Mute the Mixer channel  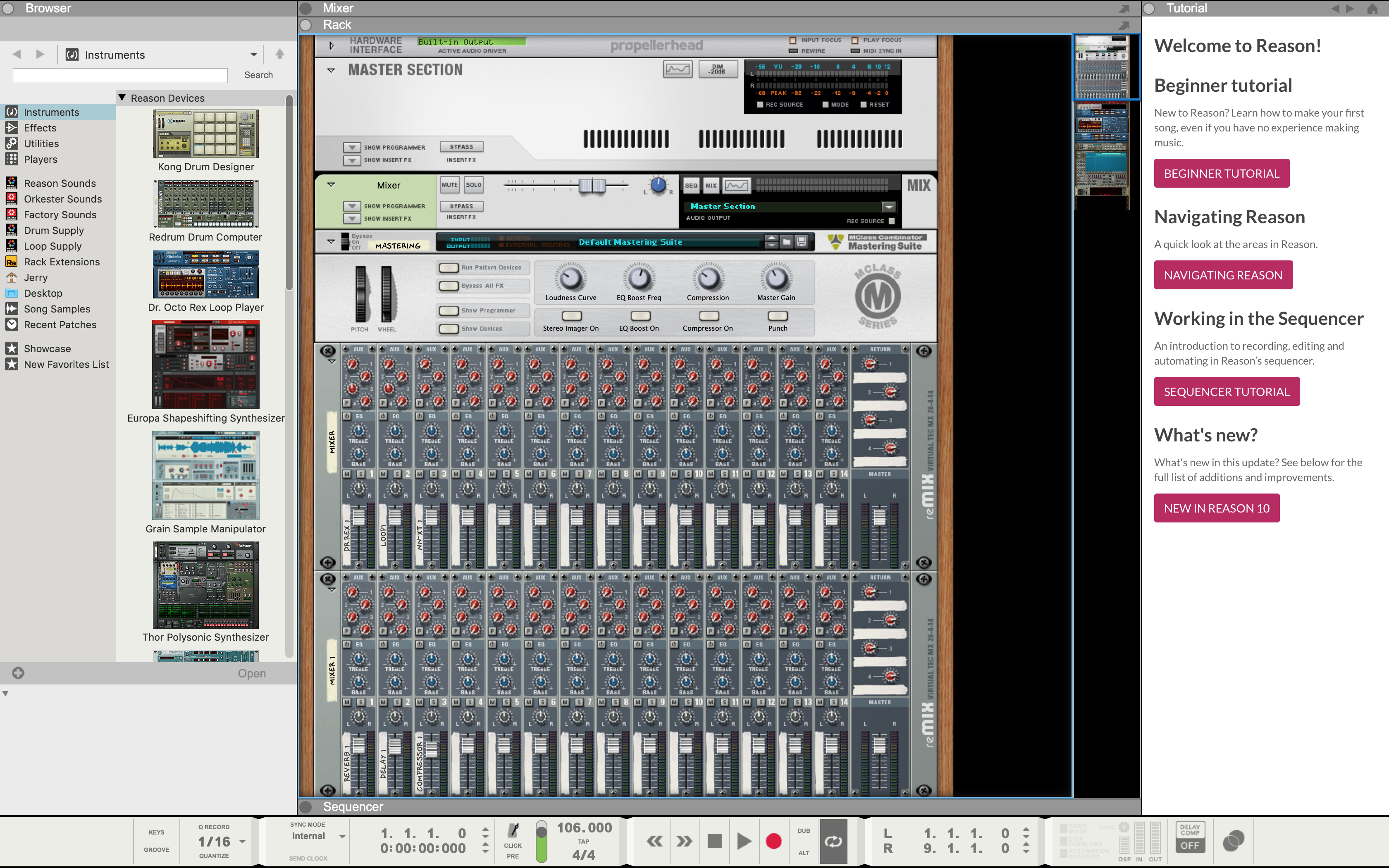pos(449,185)
